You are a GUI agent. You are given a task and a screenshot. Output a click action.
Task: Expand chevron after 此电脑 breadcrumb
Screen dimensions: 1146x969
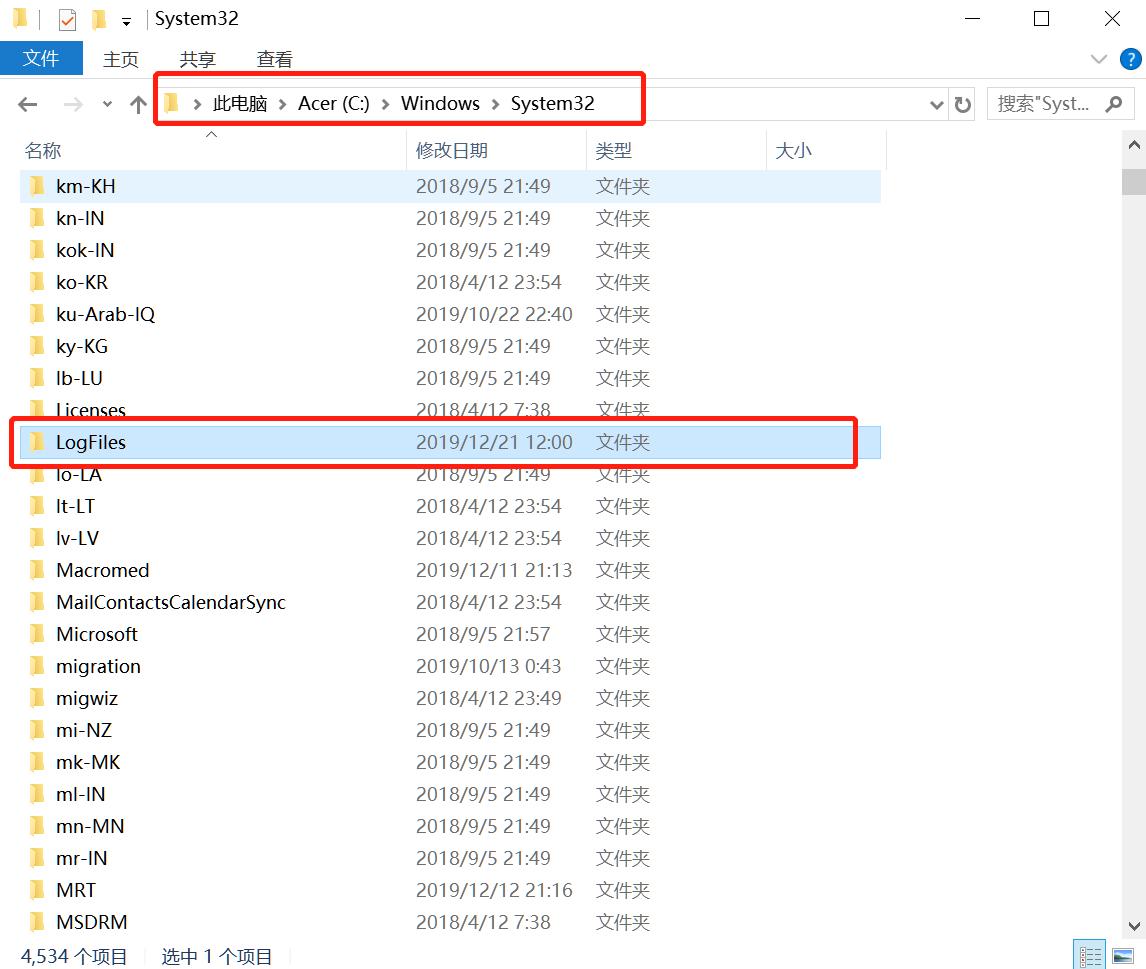[x=282, y=104]
